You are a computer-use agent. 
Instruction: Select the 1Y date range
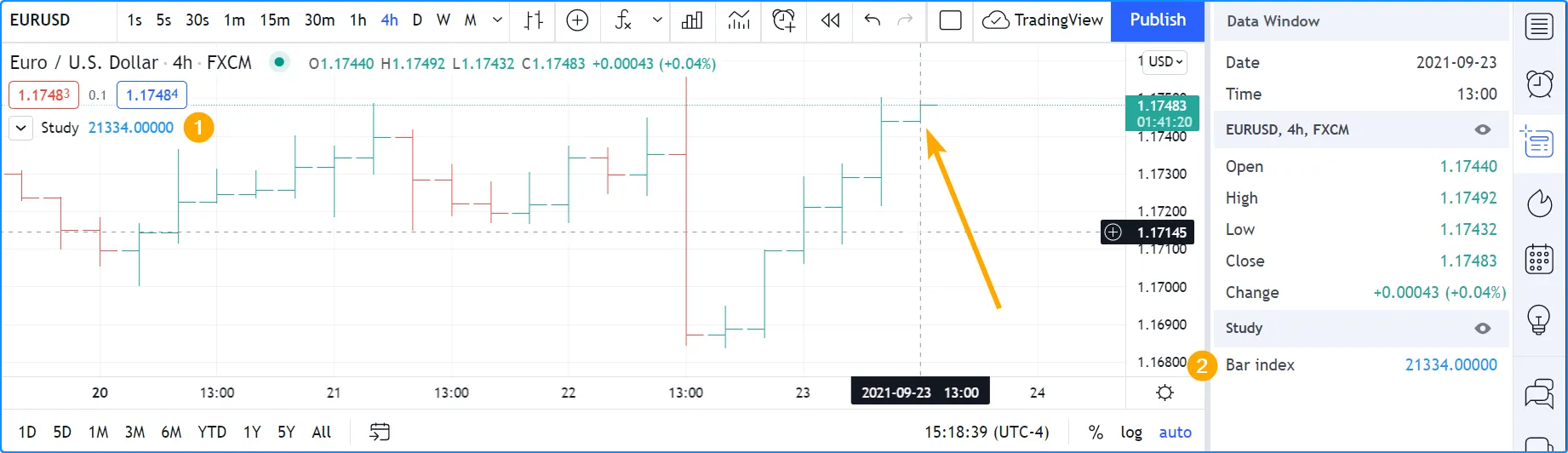click(252, 433)
